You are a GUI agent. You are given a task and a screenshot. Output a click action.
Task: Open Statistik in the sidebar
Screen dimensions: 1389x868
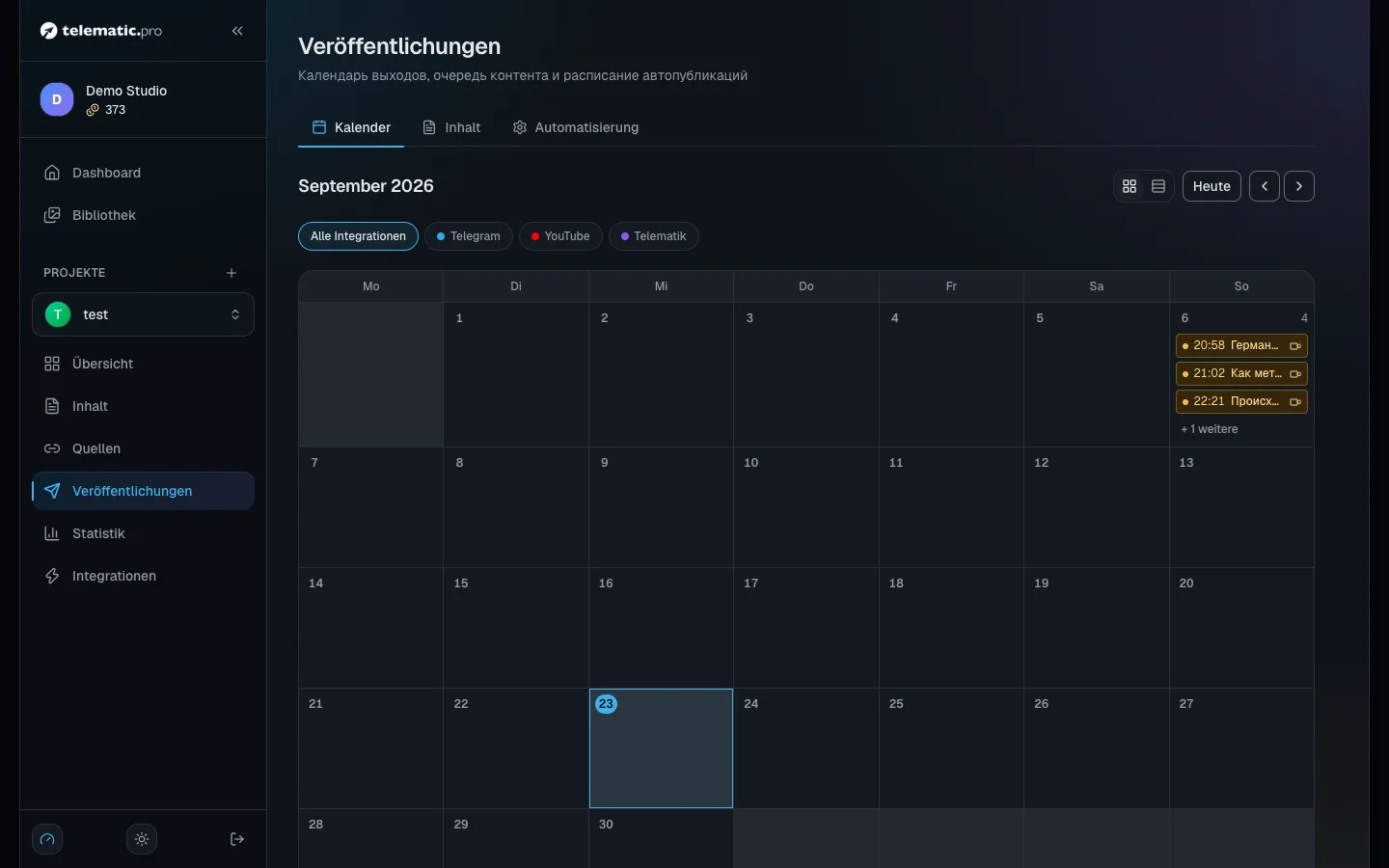(x=143, y=533)
